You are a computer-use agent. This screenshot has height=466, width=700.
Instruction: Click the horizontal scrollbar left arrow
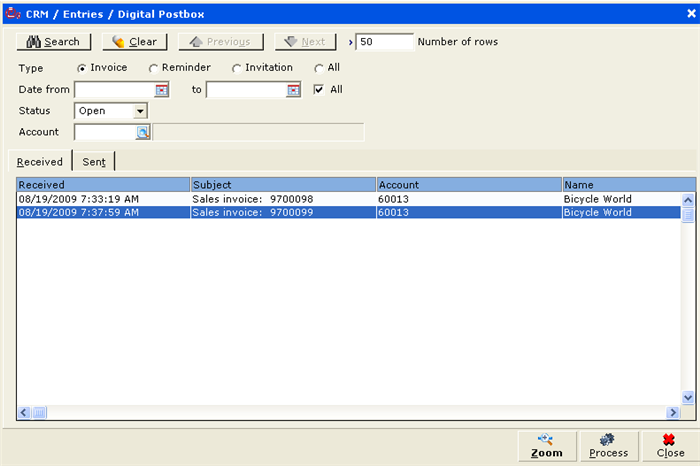click(24, 413)
